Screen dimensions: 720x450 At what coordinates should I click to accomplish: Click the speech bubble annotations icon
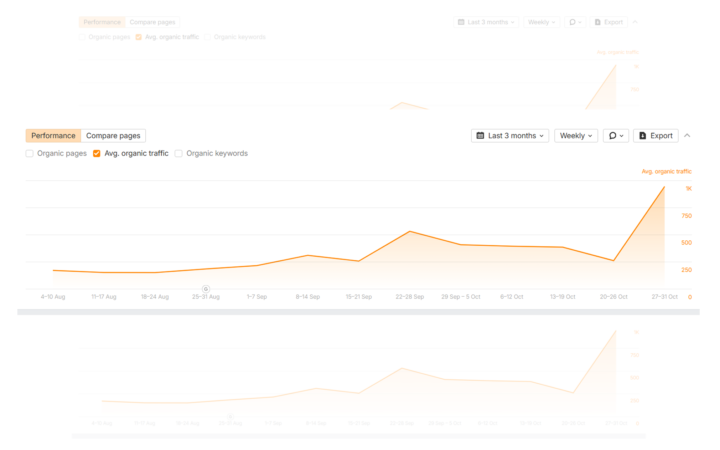click(x=613, y=135)
